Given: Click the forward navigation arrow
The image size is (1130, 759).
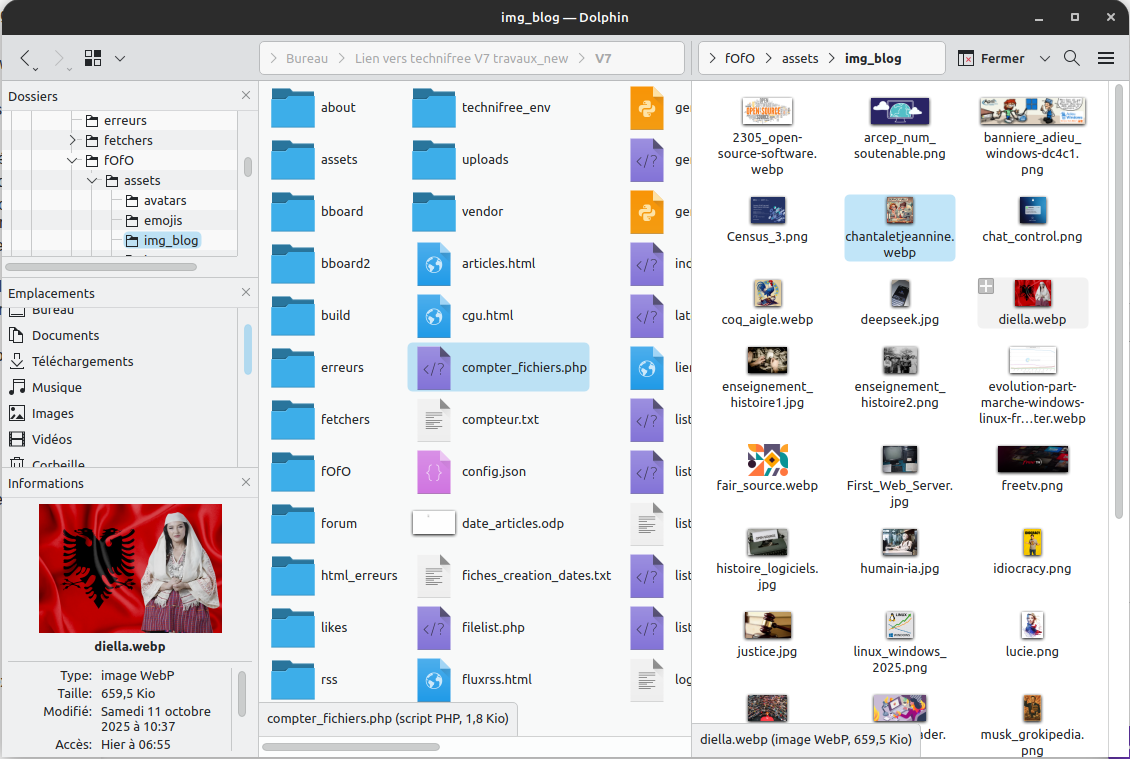Looking at the screenshot, I should tap(58, 58).
